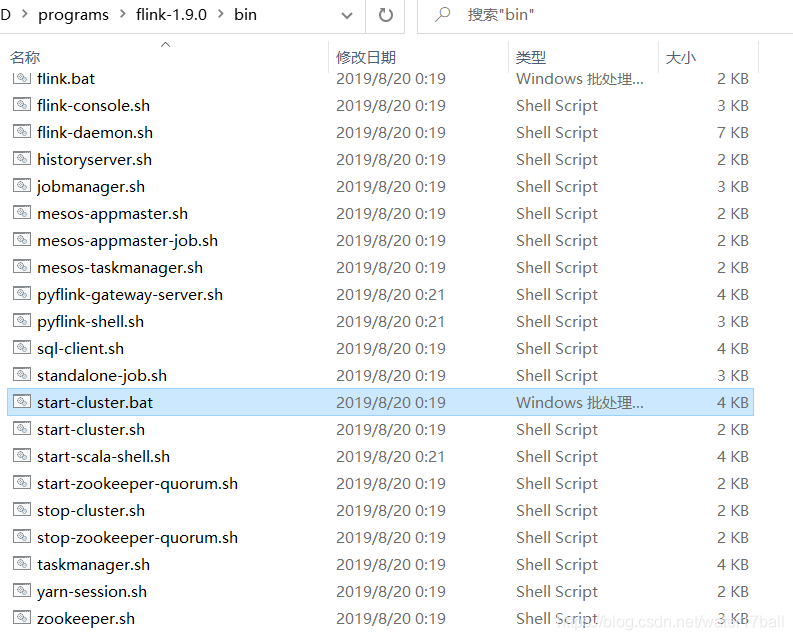The image size is (793, 640).
Task: Select the mesos-appmaster.sh file name
Action: (x=112, y=213)
